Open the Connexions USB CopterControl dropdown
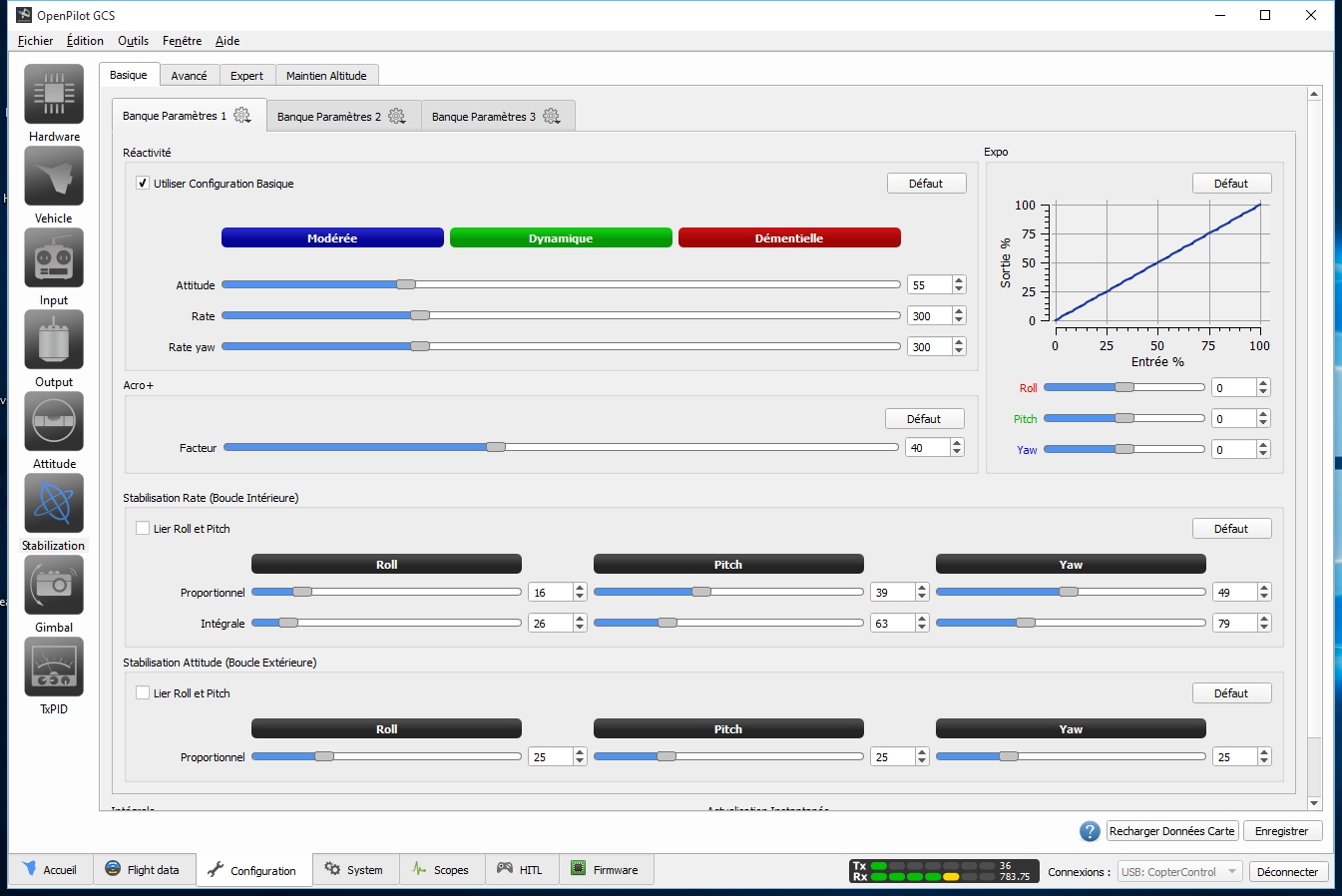 [1180, 872]
